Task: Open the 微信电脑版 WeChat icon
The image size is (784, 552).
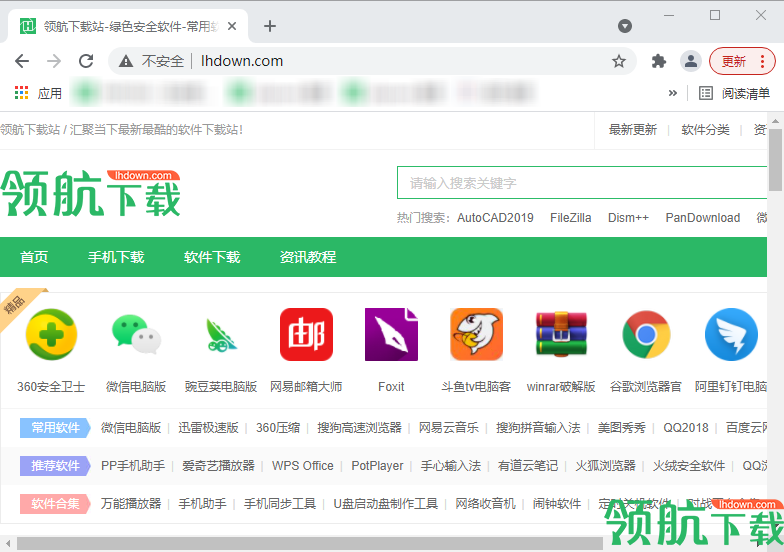Action: (x=136, y=334)
